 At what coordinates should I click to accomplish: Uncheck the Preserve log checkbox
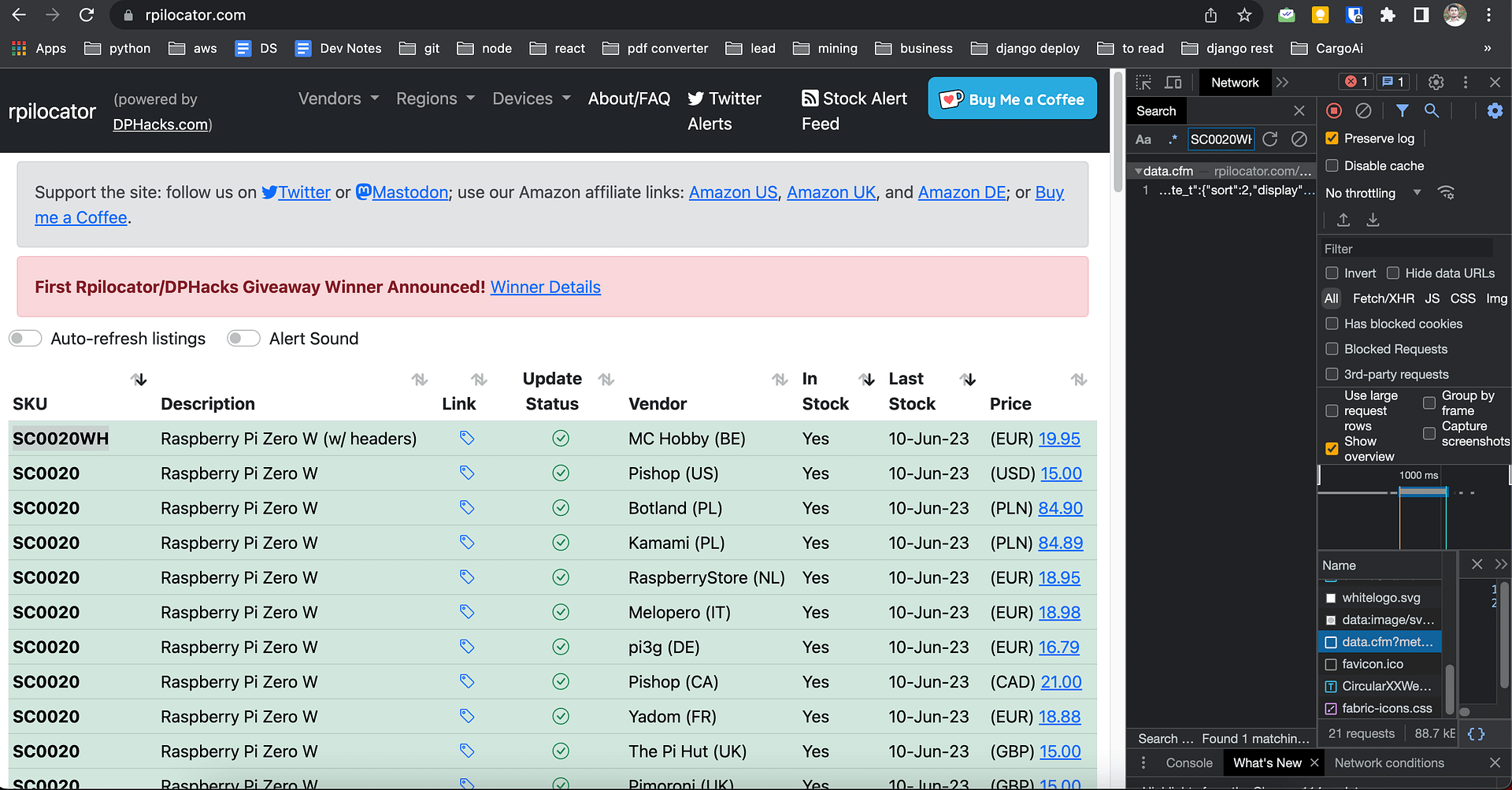tap(1332, 139)
